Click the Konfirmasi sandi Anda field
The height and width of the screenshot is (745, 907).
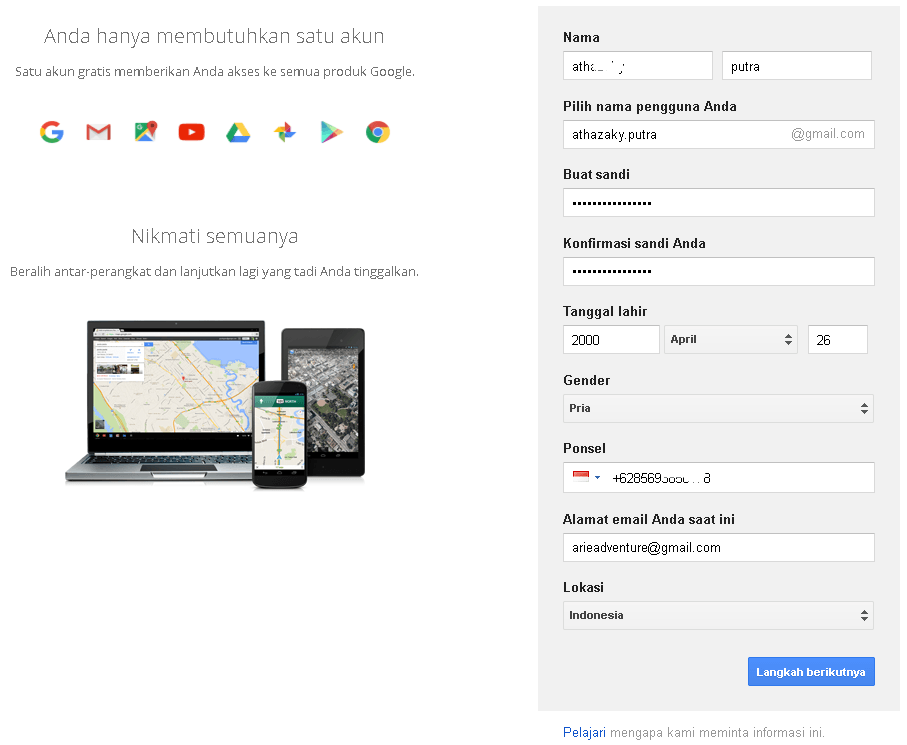click(718, 271)
